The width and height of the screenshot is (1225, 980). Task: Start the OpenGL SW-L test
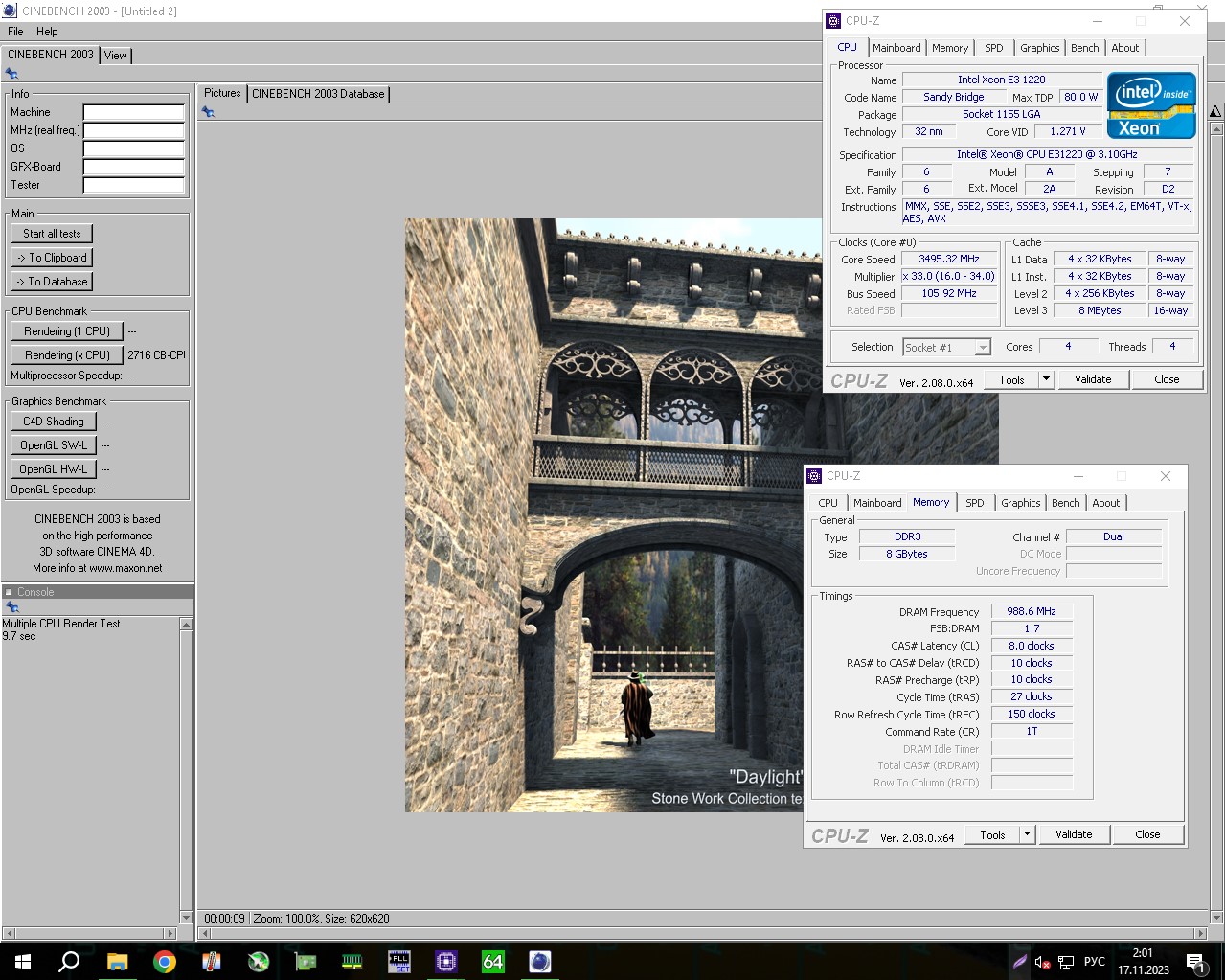click(x=54, y=445)
